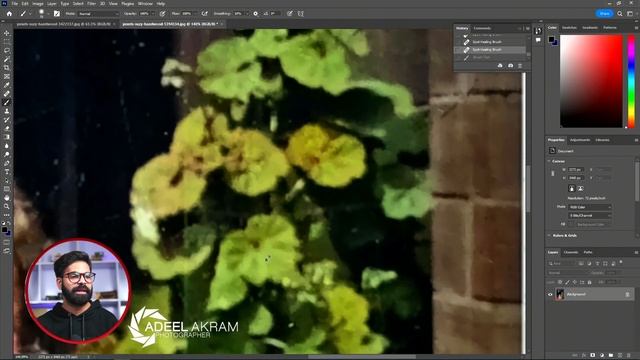Click the rainbow hue slider strip
Screen dimensions: 640x360
click(631, 81)
